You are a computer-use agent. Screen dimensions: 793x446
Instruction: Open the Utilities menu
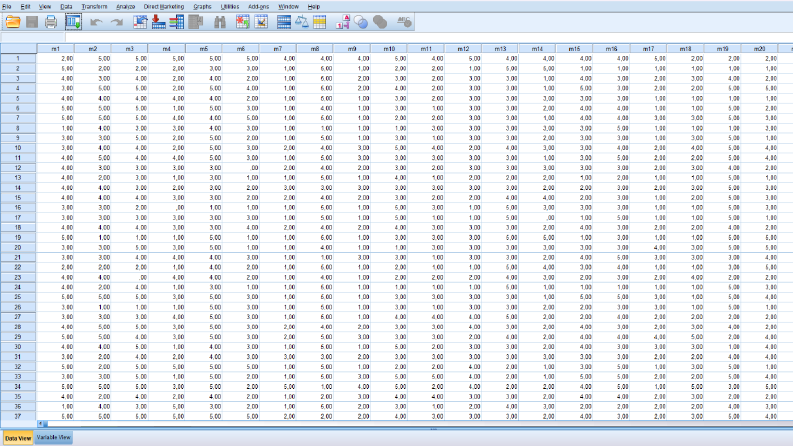pyautogui.click(x=230, y=7)
